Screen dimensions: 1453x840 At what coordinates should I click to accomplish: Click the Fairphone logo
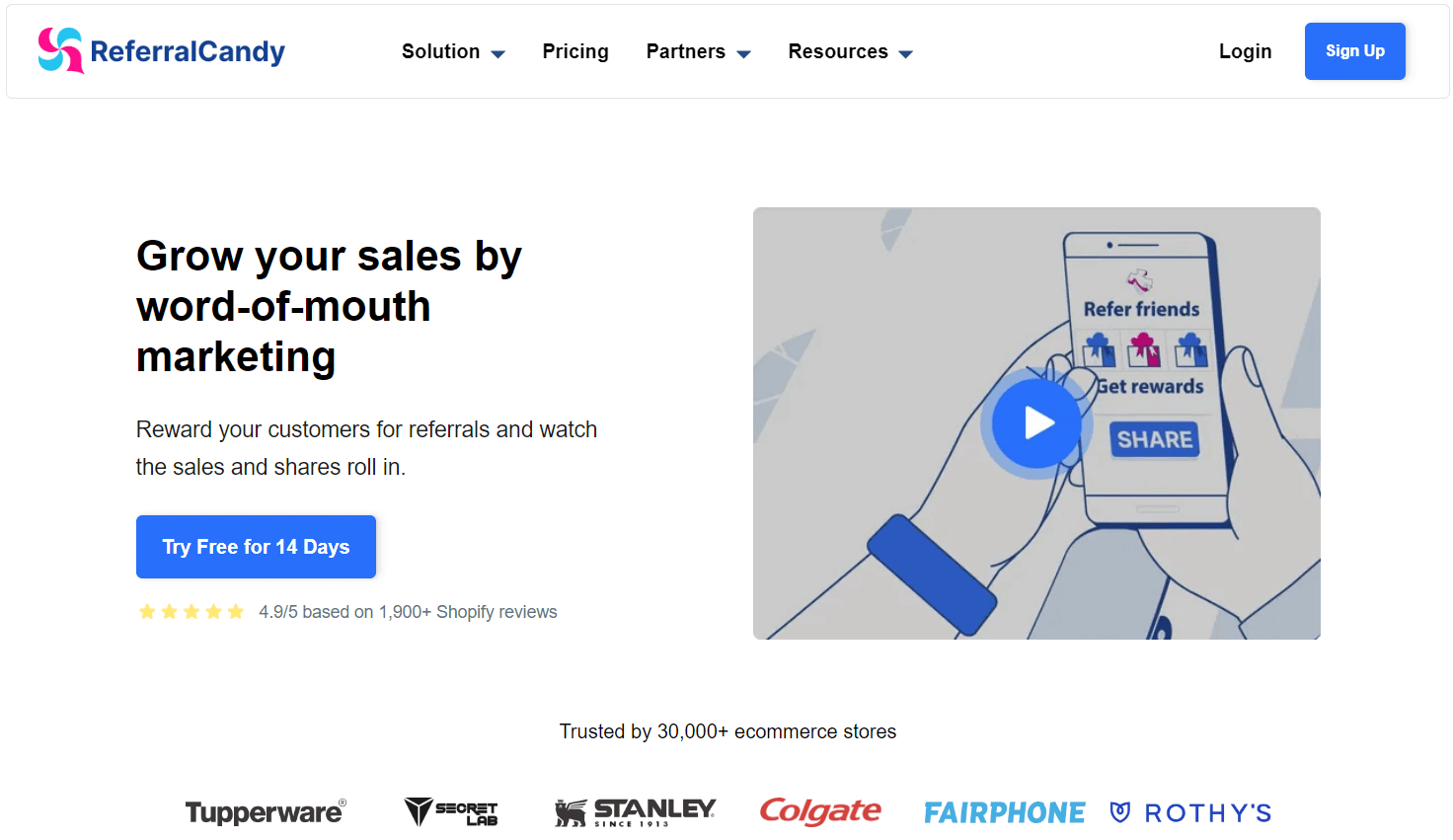[x=1004, y=811]
